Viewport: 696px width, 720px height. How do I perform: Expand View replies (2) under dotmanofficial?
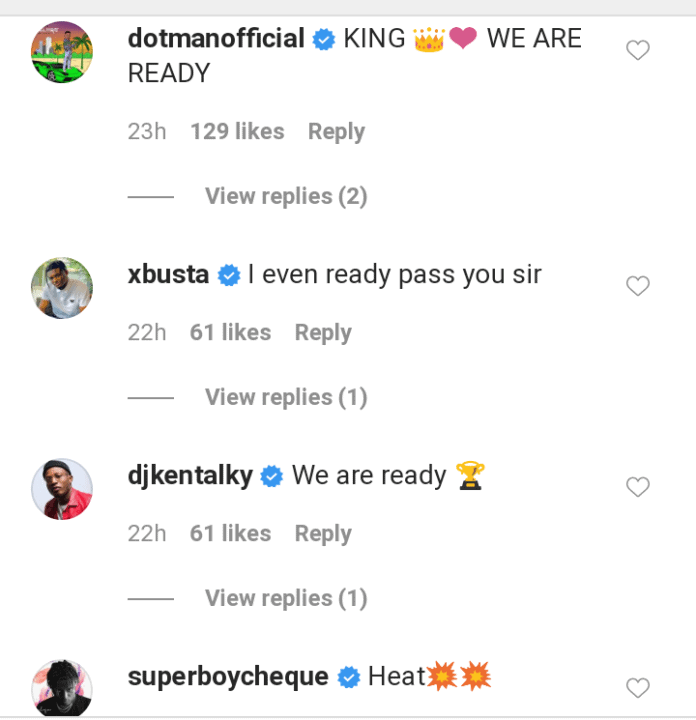[x=286, y=196]
